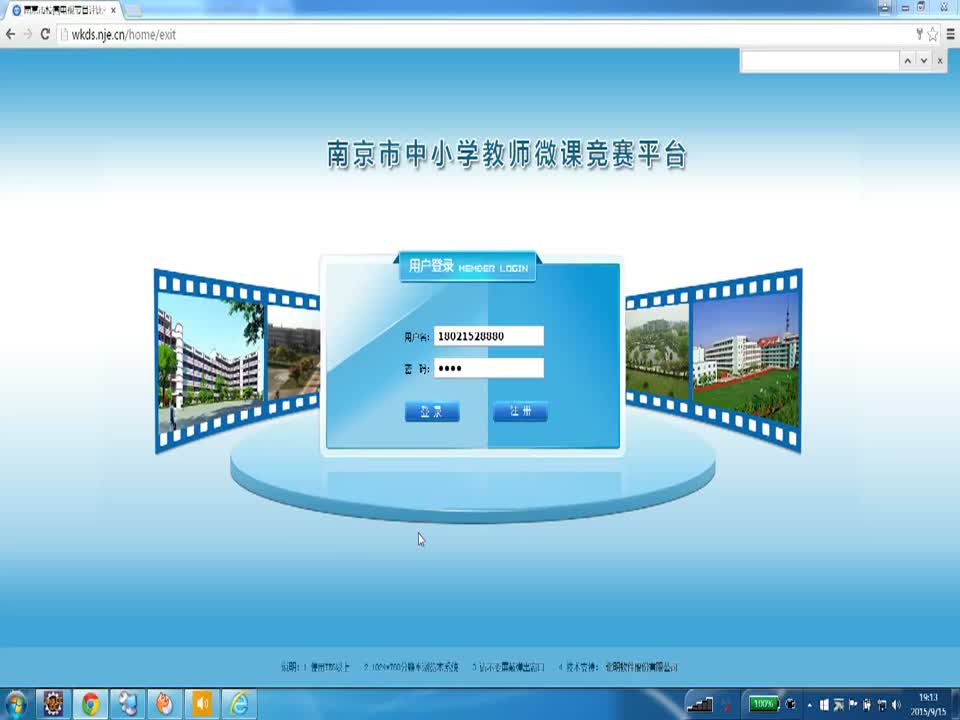Viewport: 960px width, 720px height.
Task: Go back using the browser back arrow
Action: (x=11, y=34)
